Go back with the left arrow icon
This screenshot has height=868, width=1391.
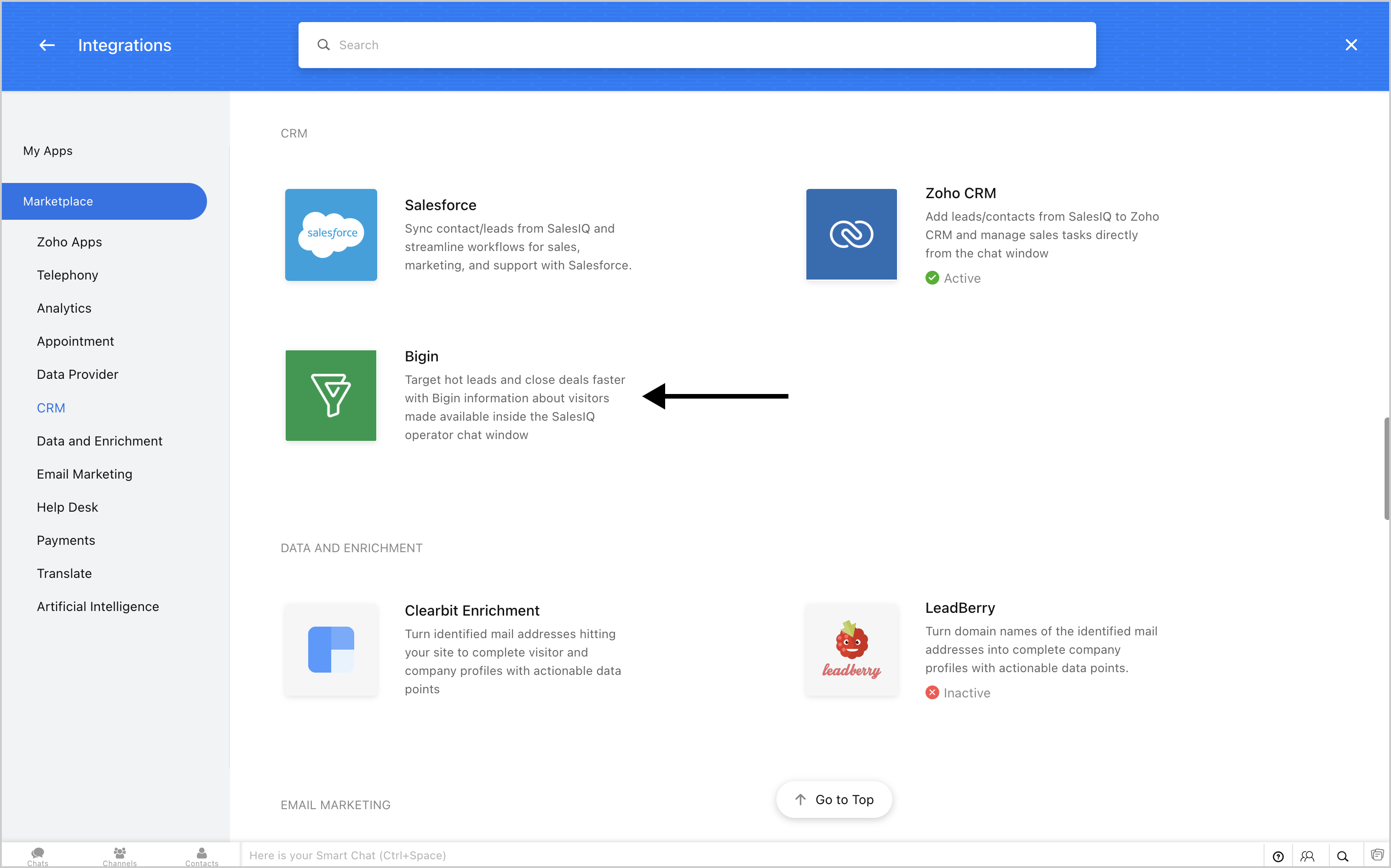[x=46, y=45]
